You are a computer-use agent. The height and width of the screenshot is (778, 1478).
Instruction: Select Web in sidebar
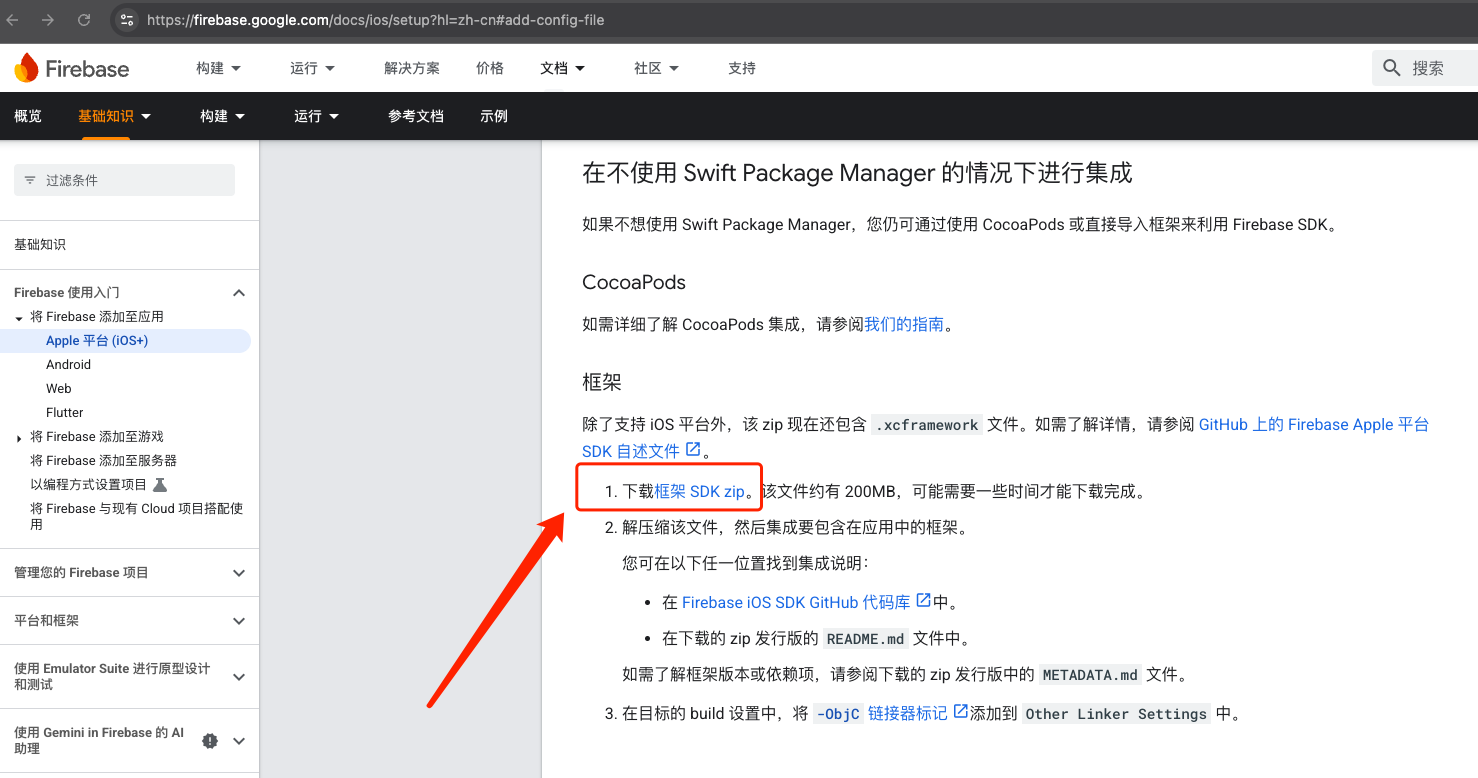coord(59,389)
